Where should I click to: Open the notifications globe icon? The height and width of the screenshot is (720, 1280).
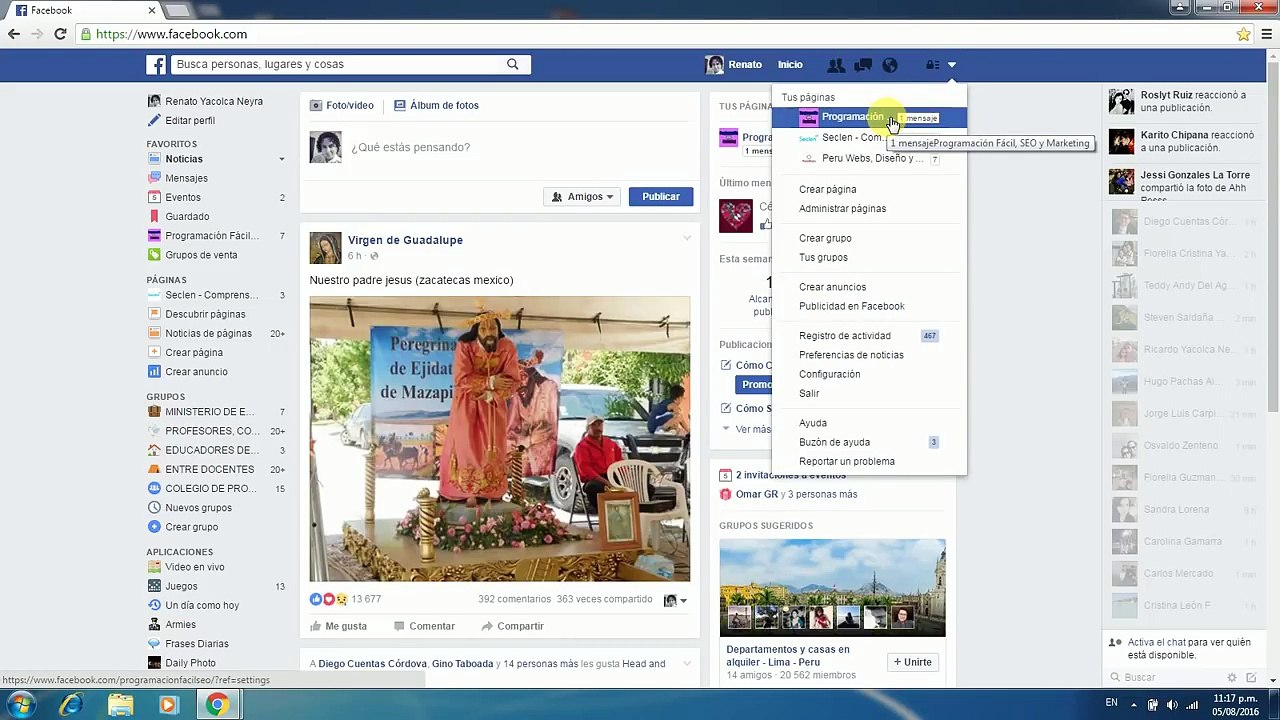890,65
